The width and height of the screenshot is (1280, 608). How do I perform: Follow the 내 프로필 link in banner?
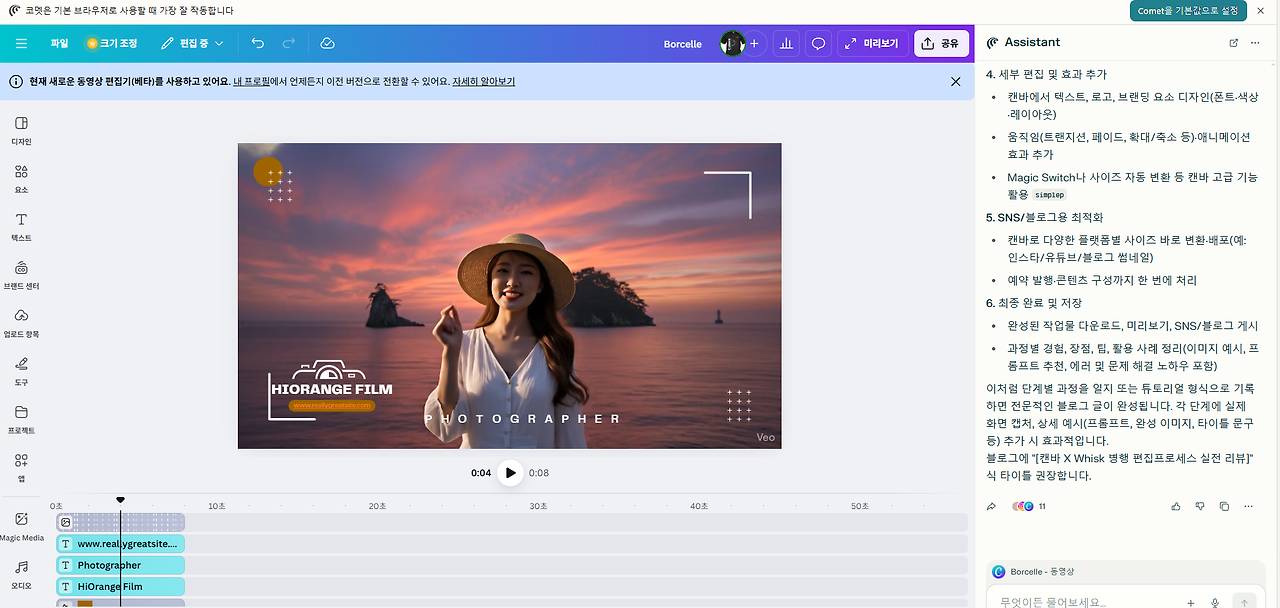pos(252,81)
